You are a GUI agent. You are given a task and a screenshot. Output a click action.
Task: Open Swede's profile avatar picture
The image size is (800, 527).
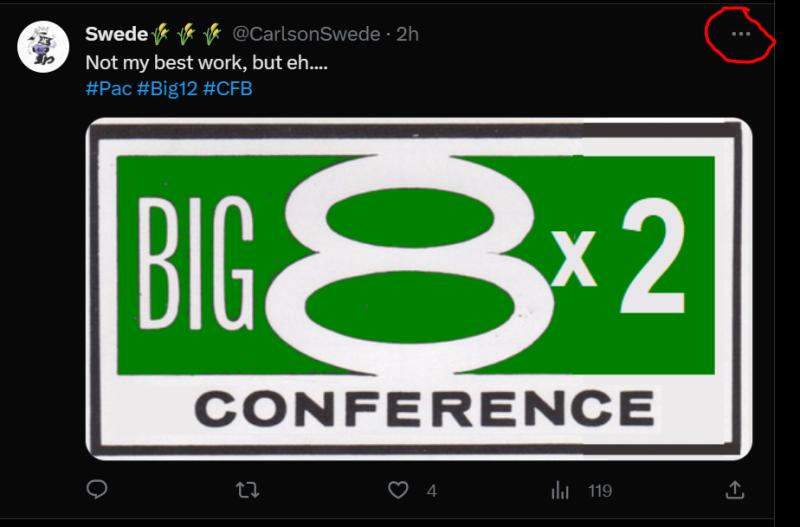click(x=43, y=46)
